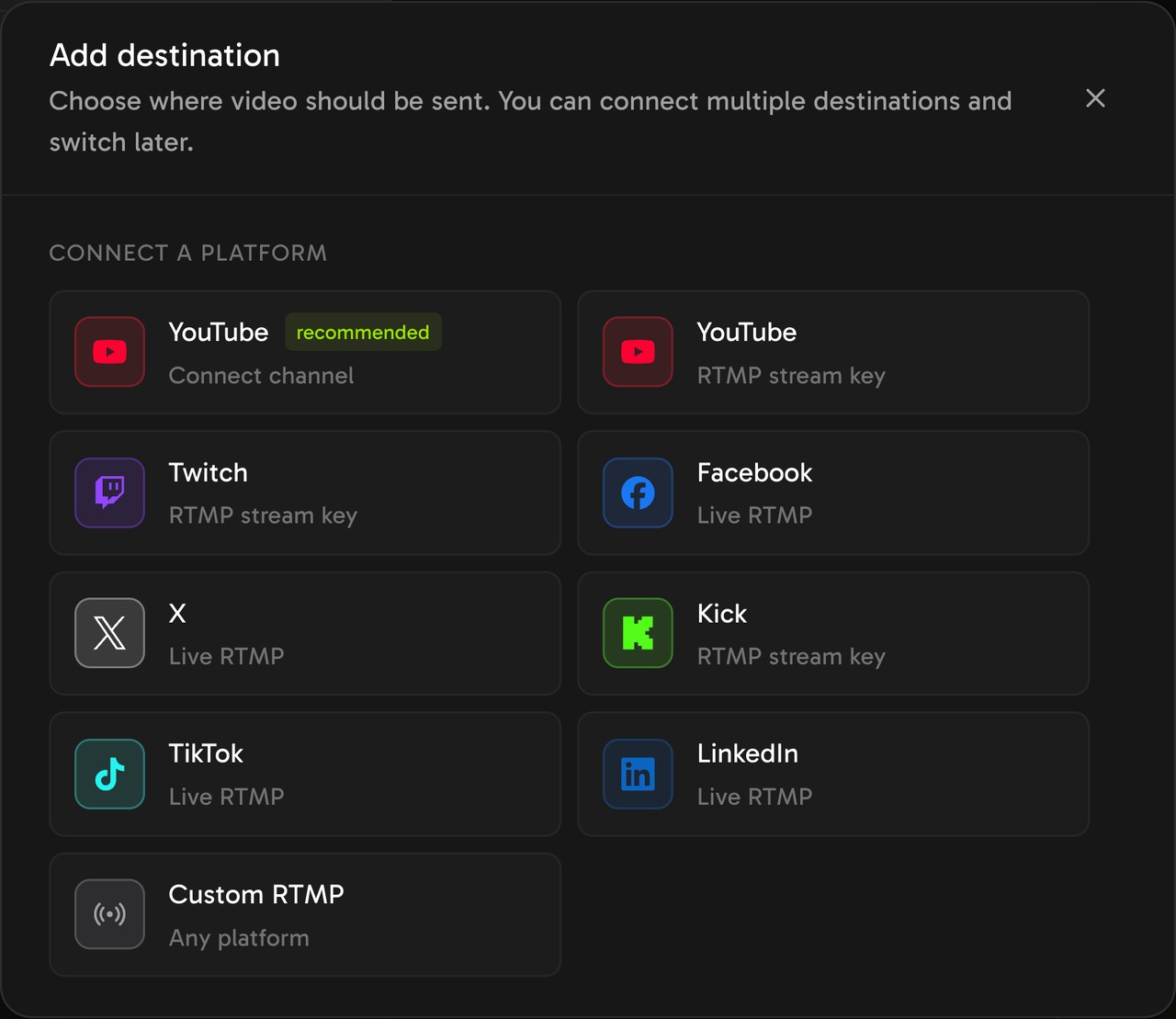The height and width of the screenshot is (1019, 1176).
Task: Click 'RTMP stream key' under Twitch
Action: pos(263,516)
